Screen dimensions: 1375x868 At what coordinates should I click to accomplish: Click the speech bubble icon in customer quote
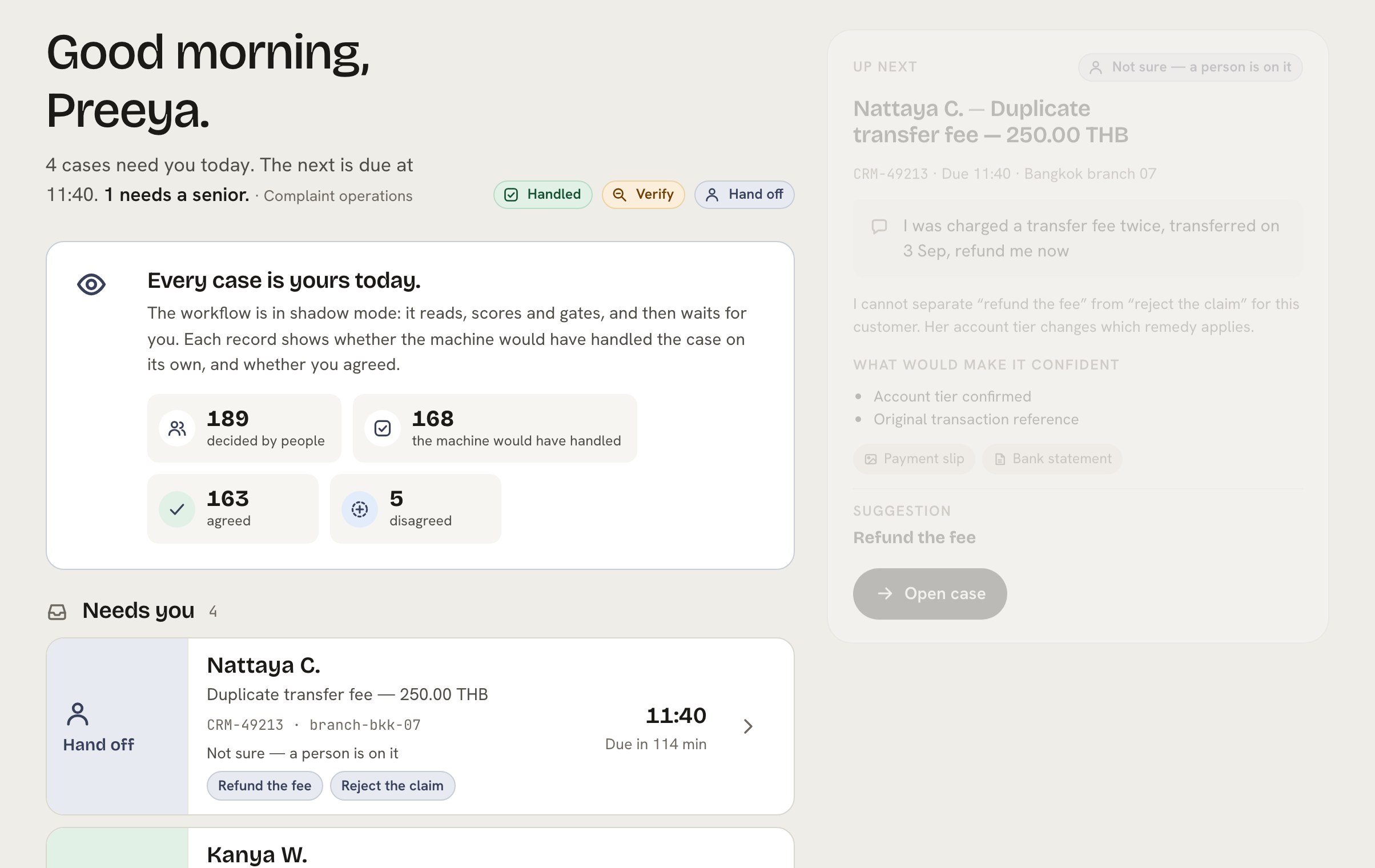click(879, 227)
